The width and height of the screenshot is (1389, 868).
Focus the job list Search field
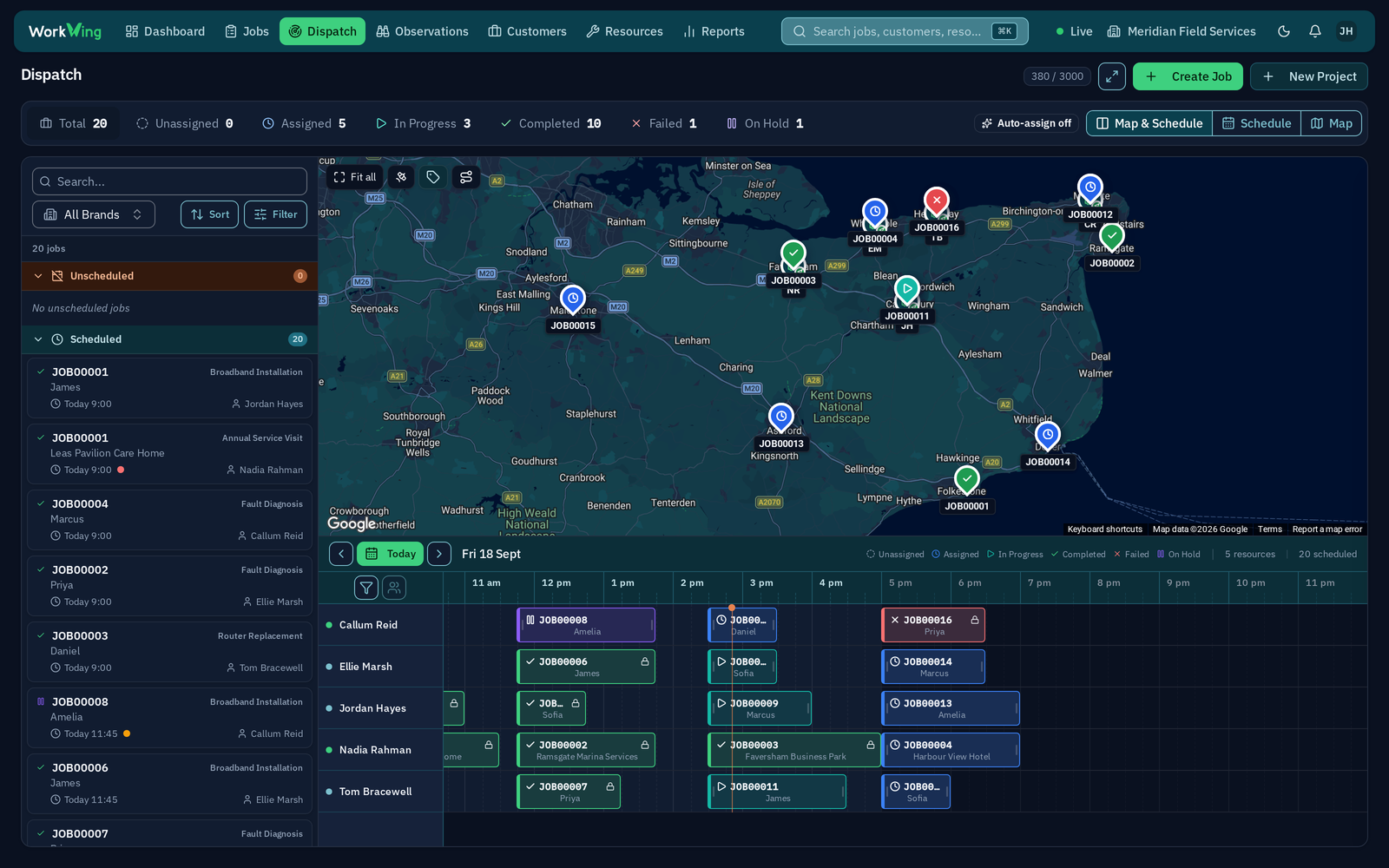tap(169, 181)
